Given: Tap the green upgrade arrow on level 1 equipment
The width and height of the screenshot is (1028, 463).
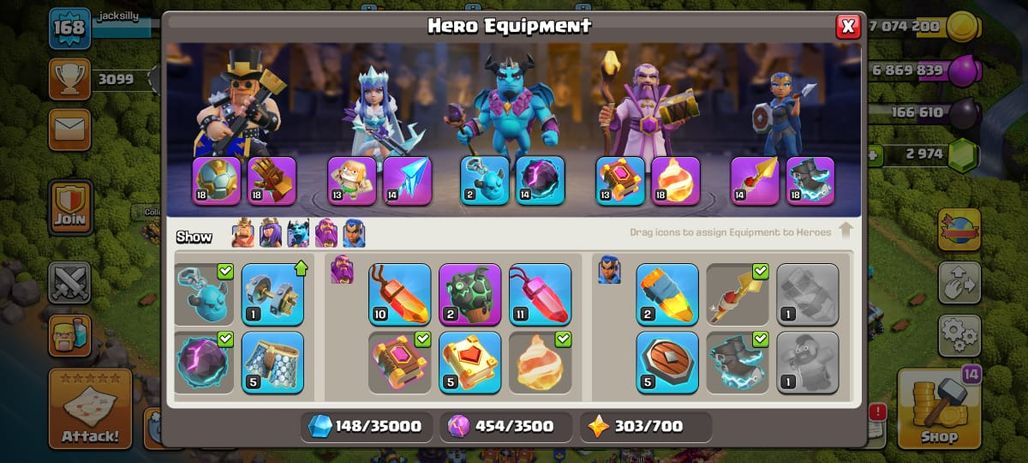Looking at the screenshot, I should pyautogui.click(x=301, y=268).
